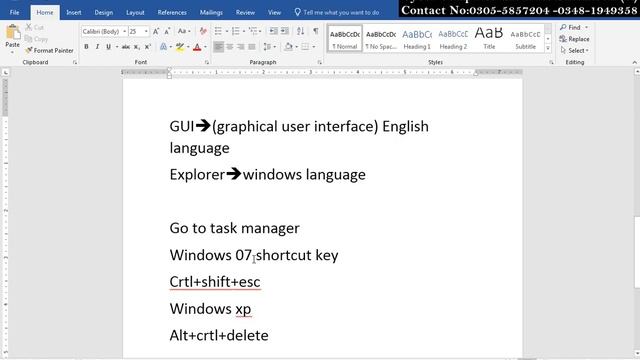Viewport: 640px width, 360px height.
Task: Open highlight color dropdown arrow
Action: pyautogui.click(x=188, y=47)
